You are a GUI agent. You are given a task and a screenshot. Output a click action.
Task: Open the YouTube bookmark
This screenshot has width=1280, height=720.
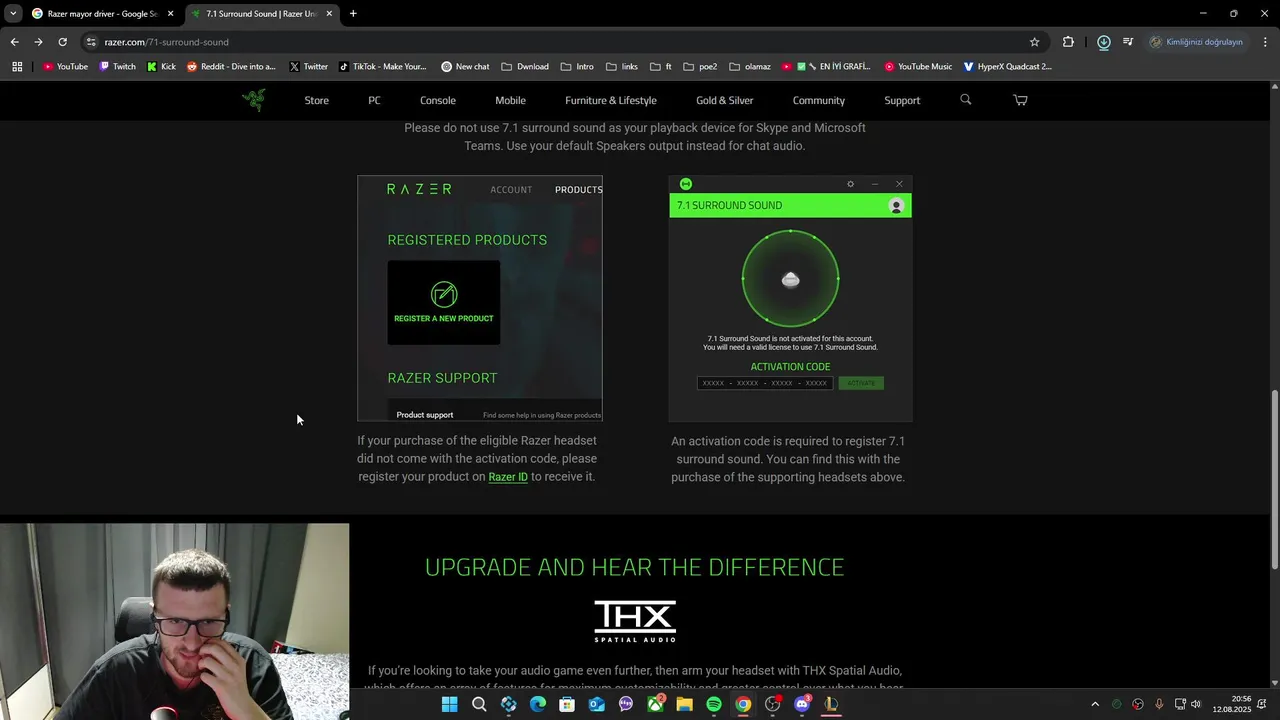[x=65, y=67]
